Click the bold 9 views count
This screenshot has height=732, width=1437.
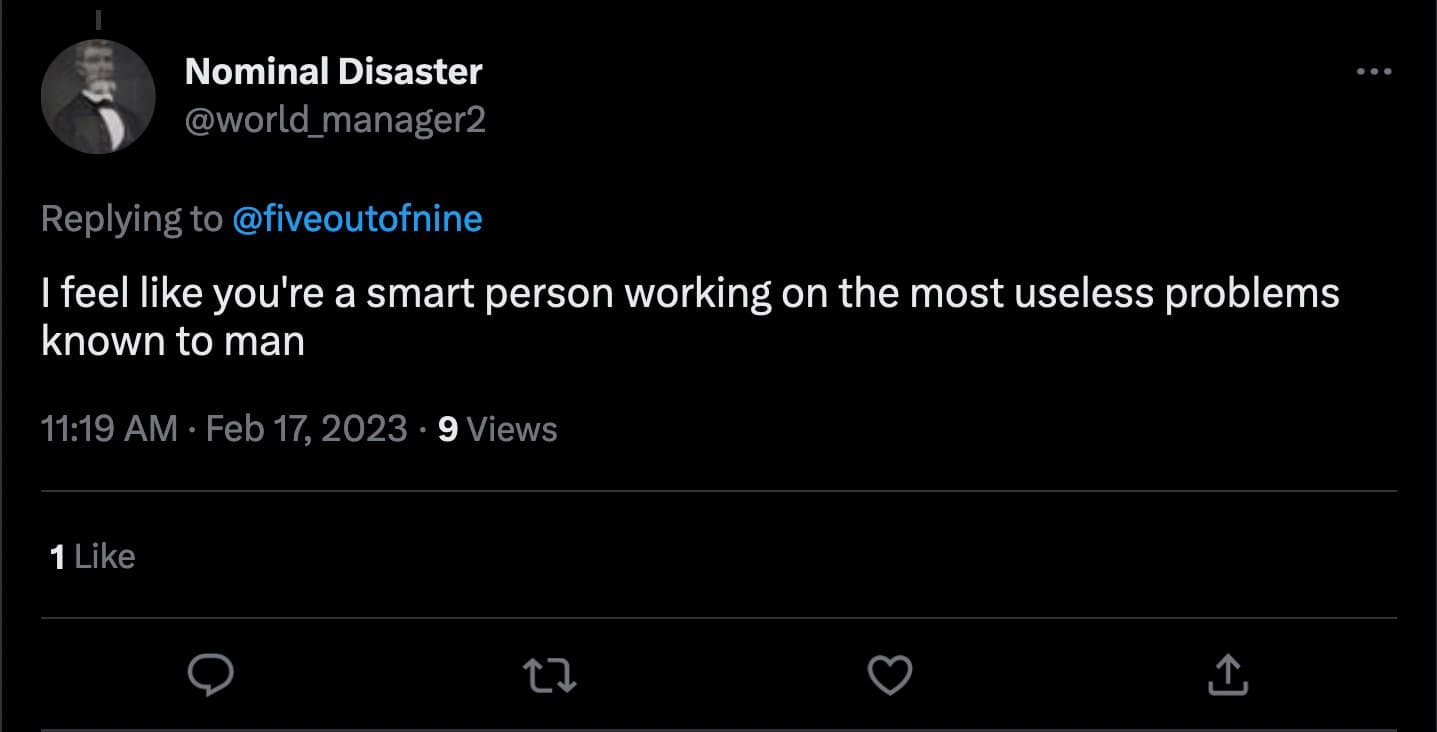[448, 429]
